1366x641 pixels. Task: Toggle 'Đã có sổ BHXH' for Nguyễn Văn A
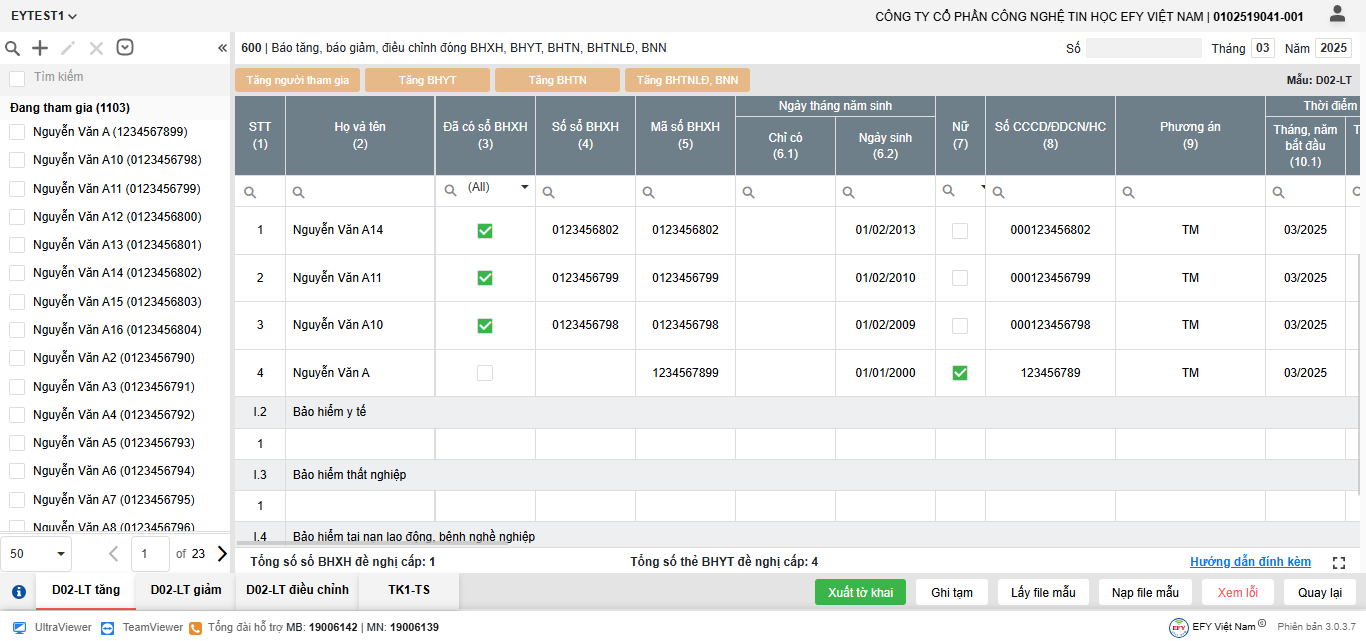pos(485,373)
